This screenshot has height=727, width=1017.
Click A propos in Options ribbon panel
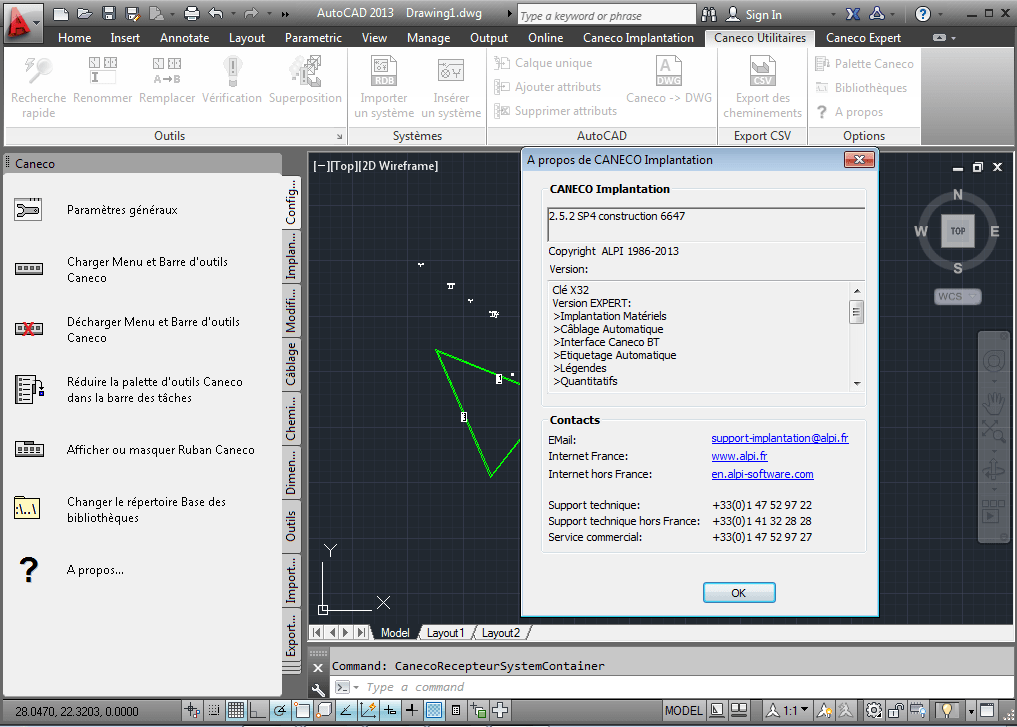[x=850, y=112]
